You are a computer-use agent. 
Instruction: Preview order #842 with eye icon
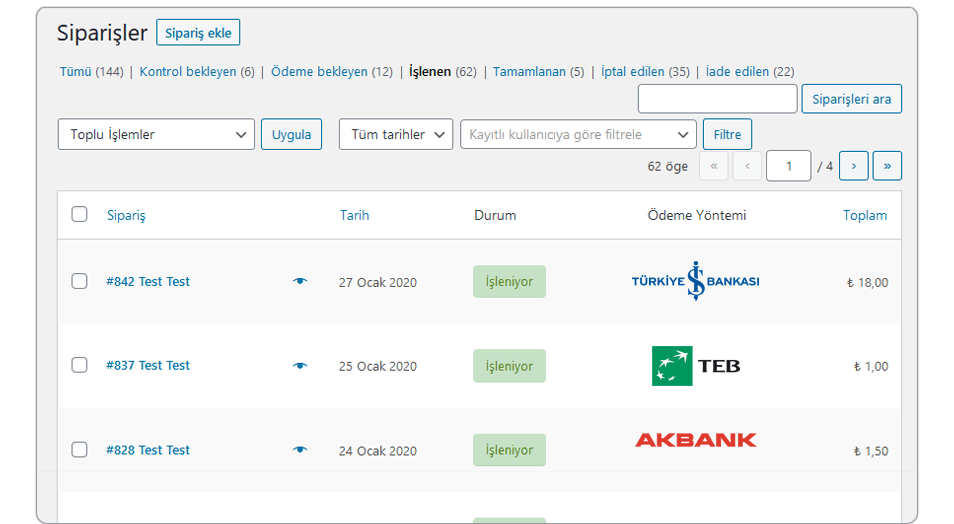(300, 281)
